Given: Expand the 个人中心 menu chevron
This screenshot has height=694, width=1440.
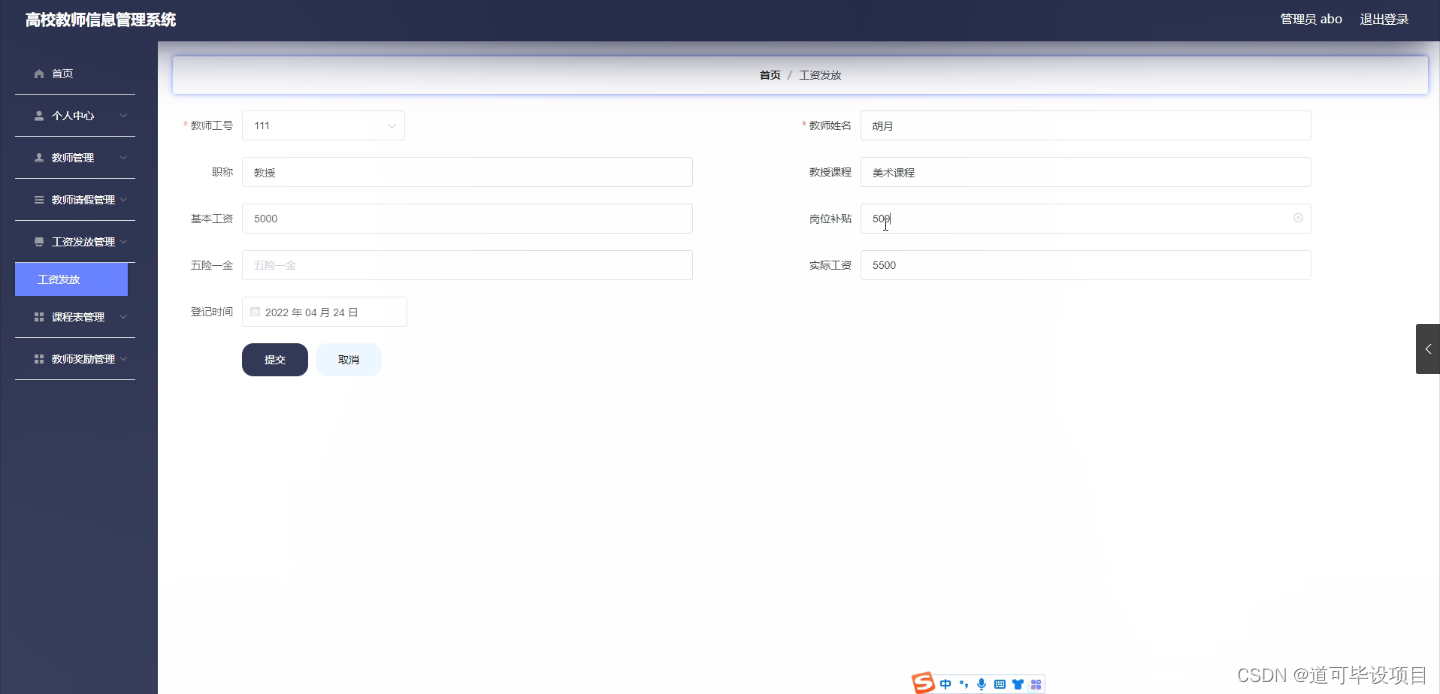Looking at the screenshot, I should click(122, 116).
